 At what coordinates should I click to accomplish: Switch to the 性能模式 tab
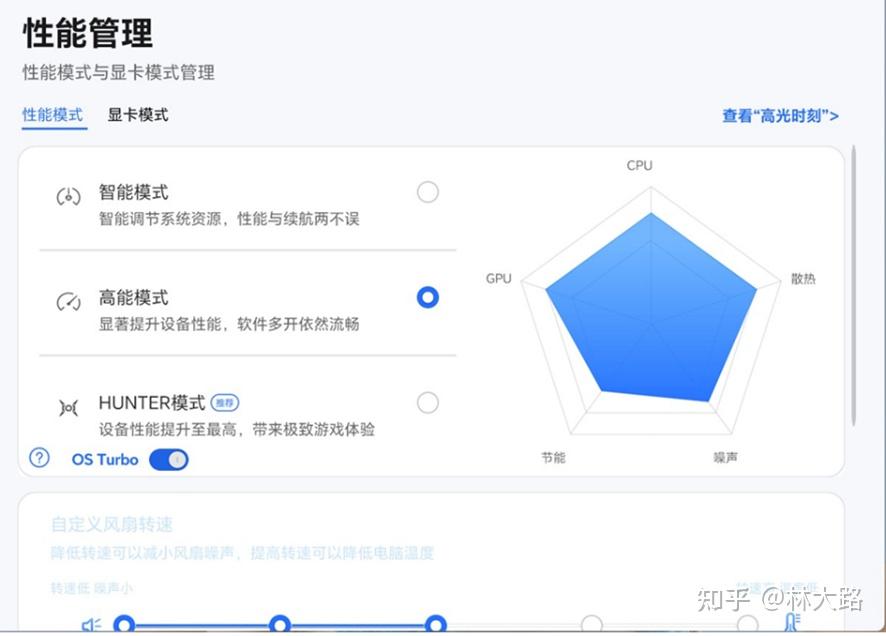click(x=53, y=115)
